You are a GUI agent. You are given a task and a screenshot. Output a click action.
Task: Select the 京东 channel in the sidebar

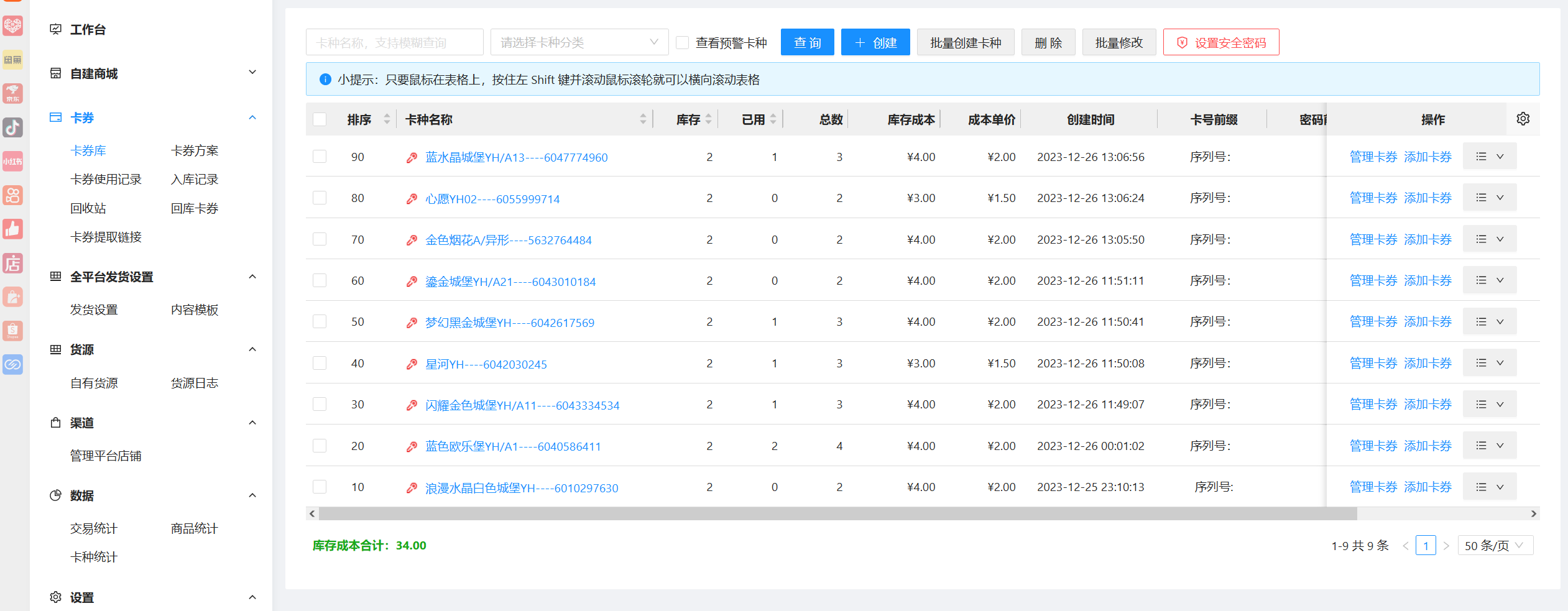(13, 94)
